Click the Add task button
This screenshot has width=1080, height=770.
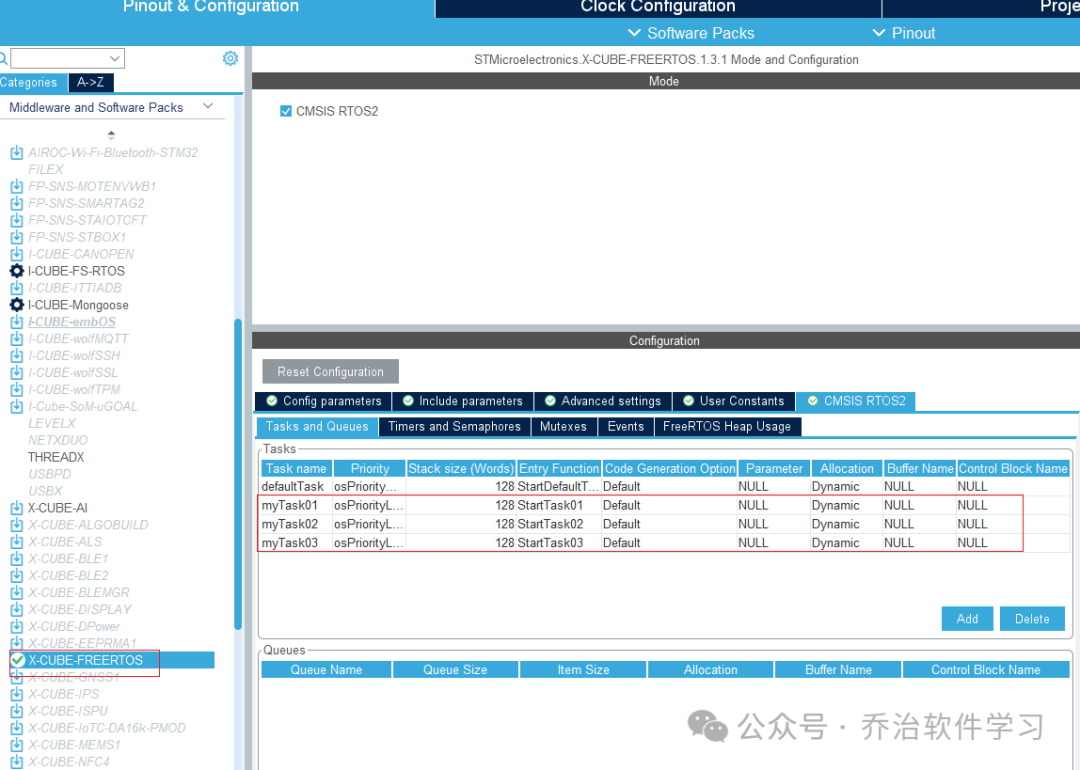click(x=967, y=618)
